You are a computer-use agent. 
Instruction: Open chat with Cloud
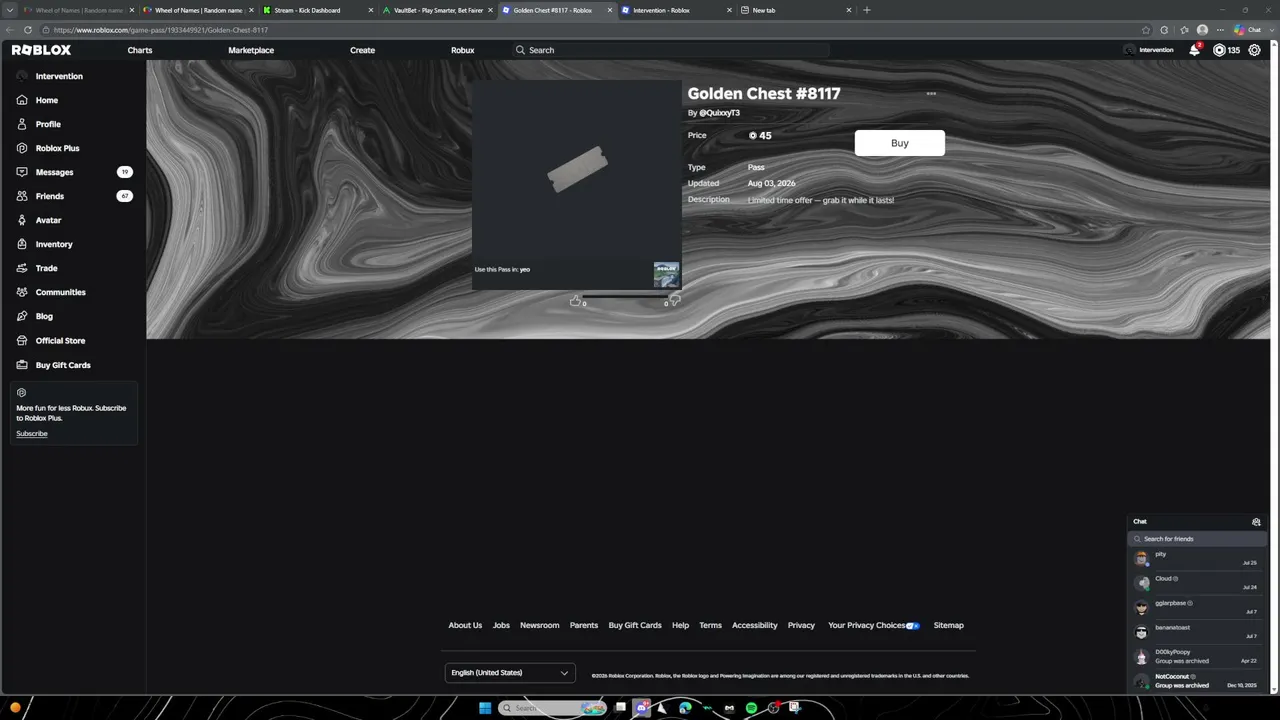click(x=1197, y=582)
